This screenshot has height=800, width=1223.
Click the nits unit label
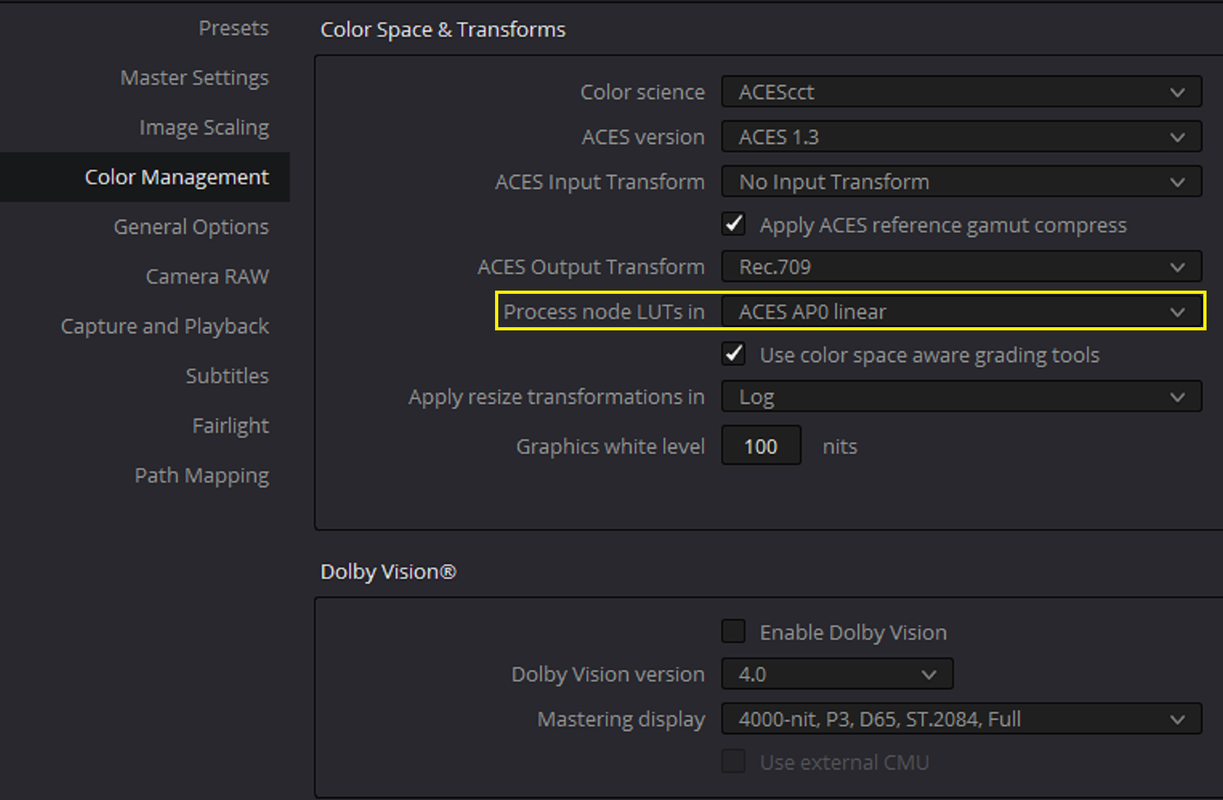coord(840,447)
